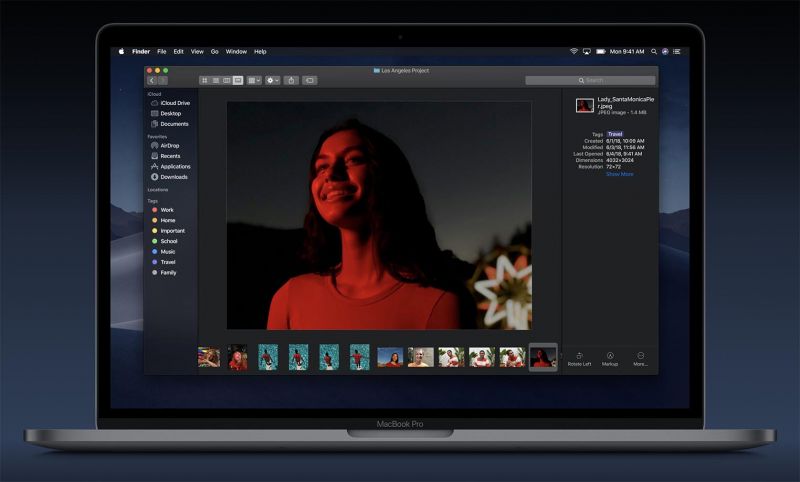Select the gallery view button
Image resolution: width=800 pixels, height=482 pixels.
[x=238, y=81]
